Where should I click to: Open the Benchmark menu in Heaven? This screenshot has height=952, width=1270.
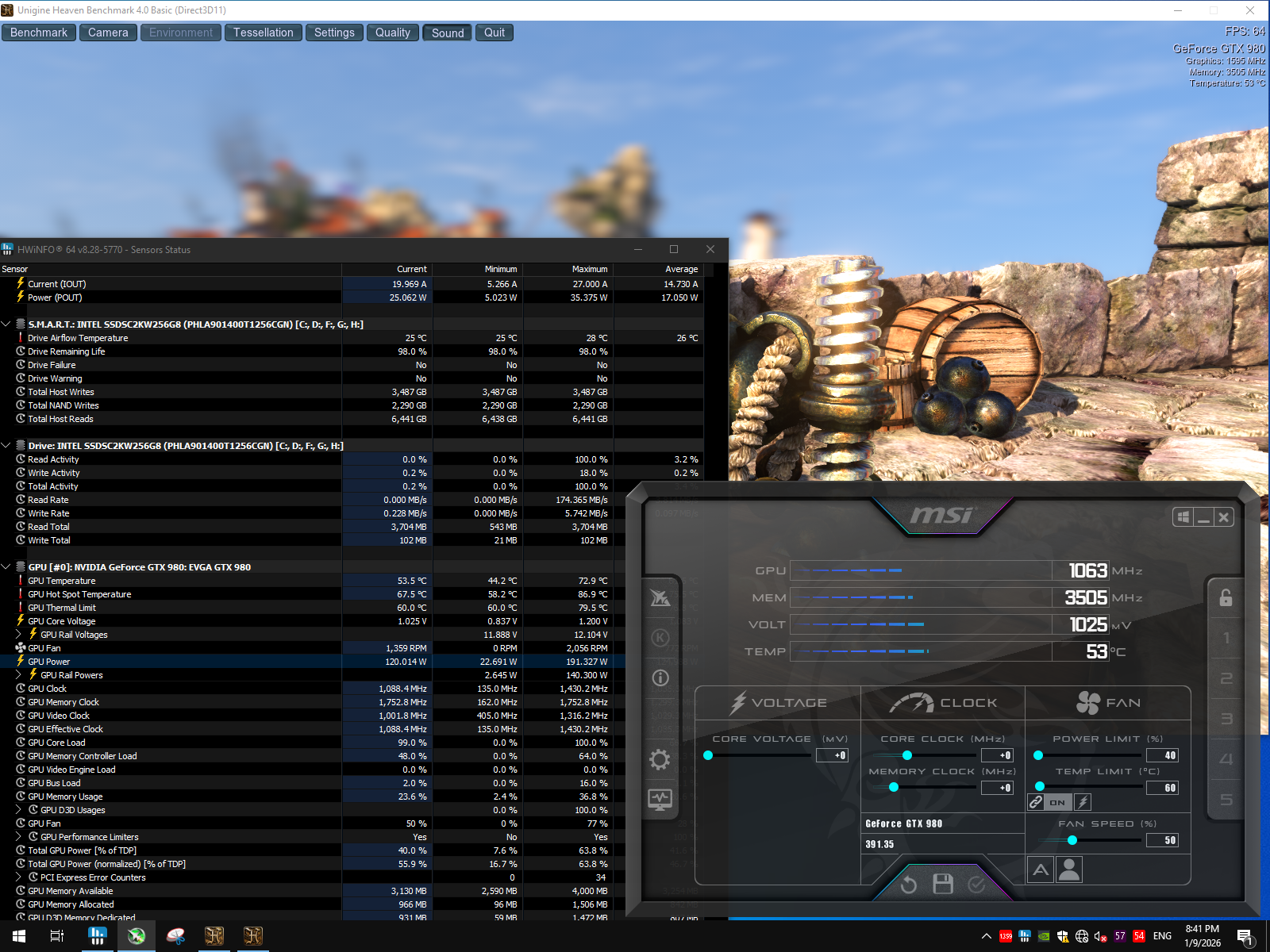tap(39, 33)
